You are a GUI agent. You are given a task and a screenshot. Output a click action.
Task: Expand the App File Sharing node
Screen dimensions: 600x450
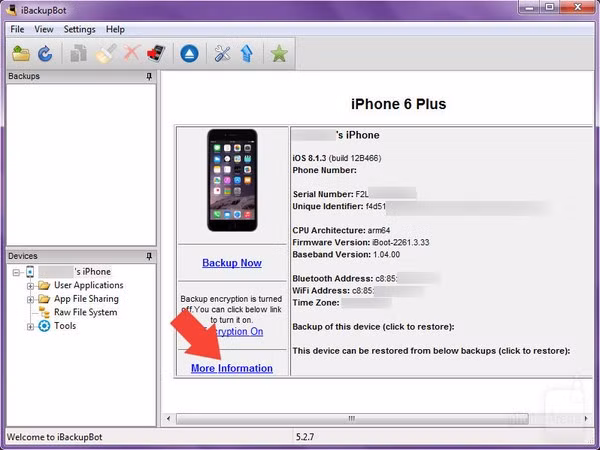point(30,299)
